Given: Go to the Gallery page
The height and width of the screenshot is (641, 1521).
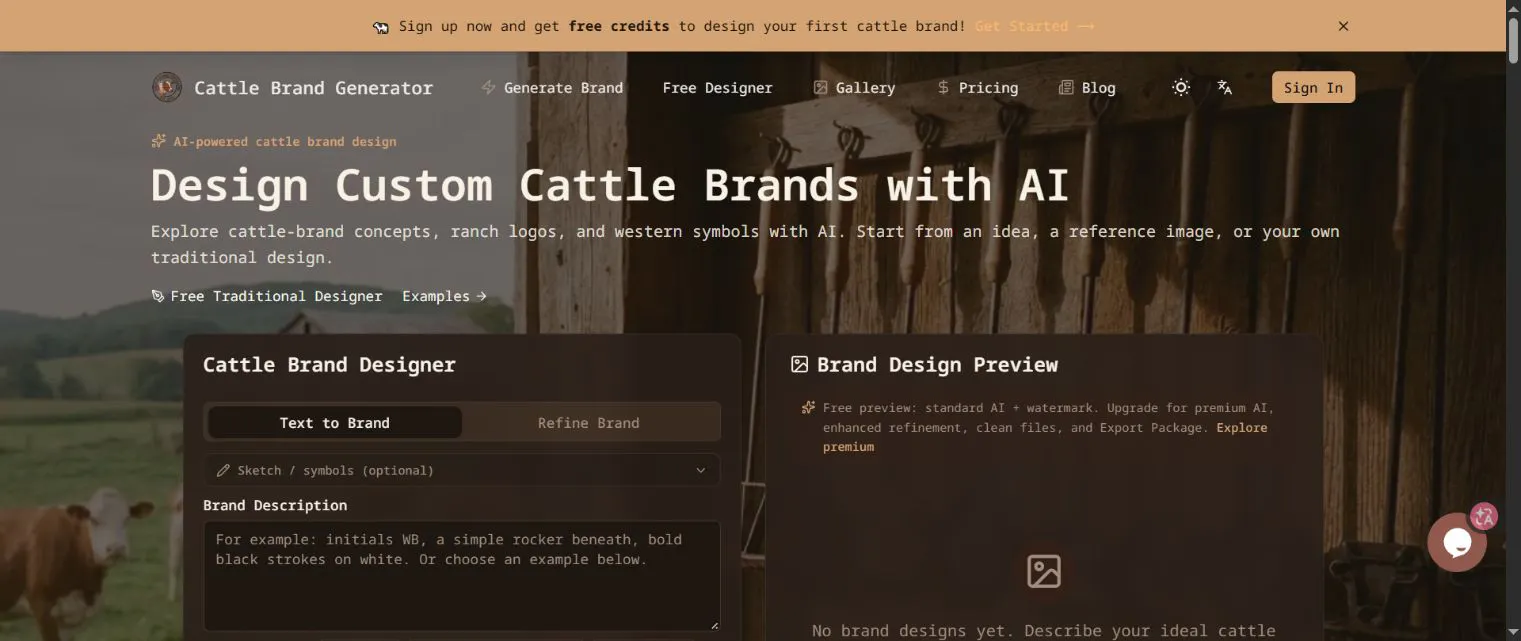Looking at the screenshot, I should click(x=854, y=88).
